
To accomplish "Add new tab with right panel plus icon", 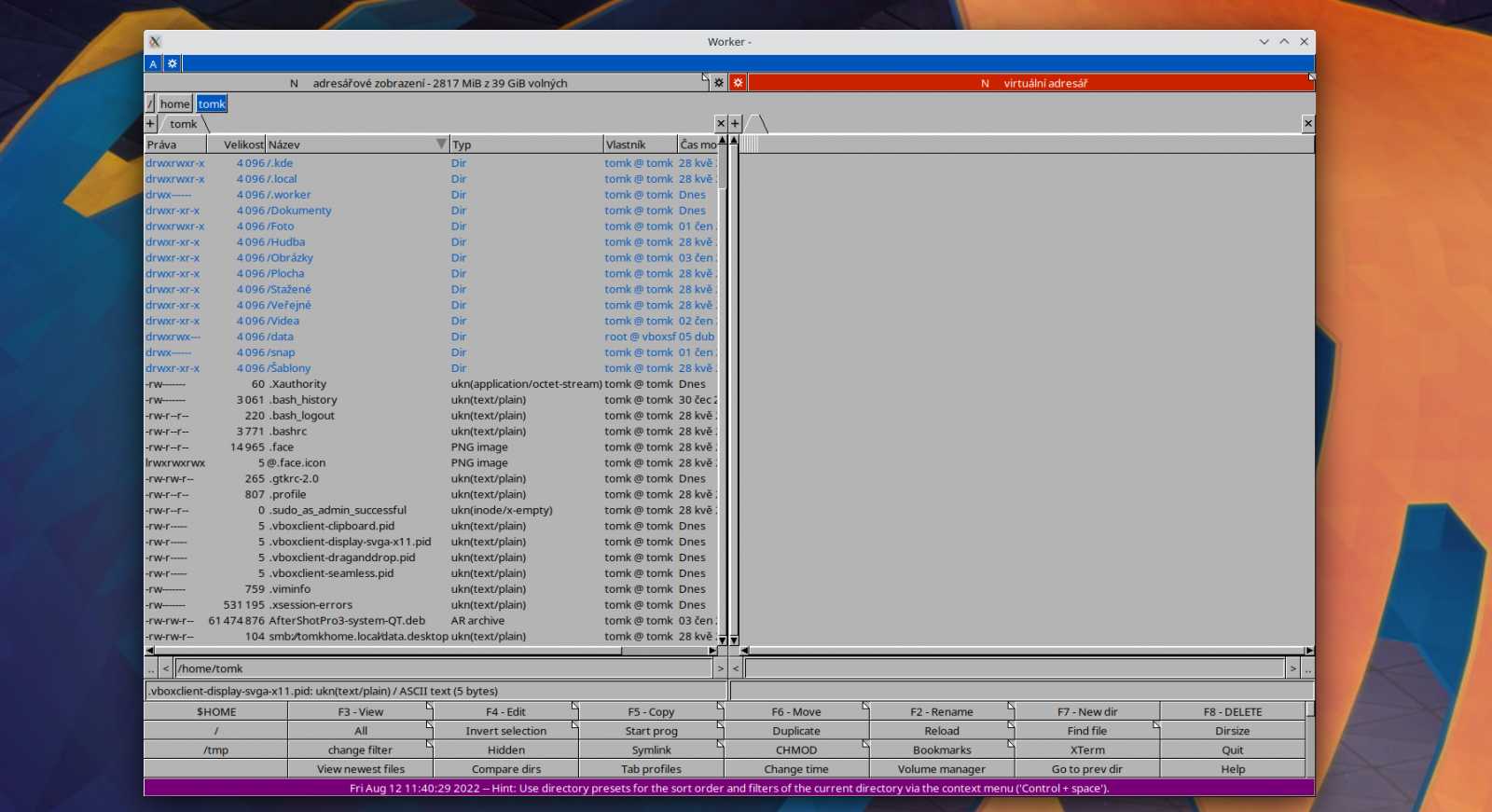I will [735, 123].
